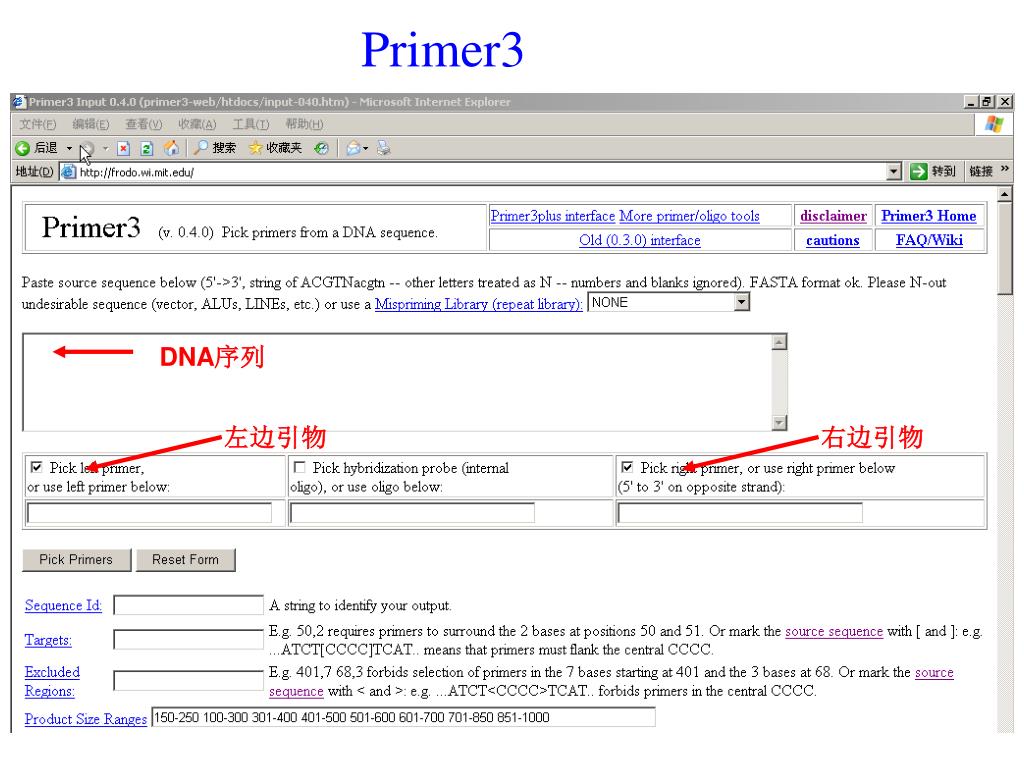
Task: Open the 收藏(A) Favorites menu
Action: coord(197,124)
